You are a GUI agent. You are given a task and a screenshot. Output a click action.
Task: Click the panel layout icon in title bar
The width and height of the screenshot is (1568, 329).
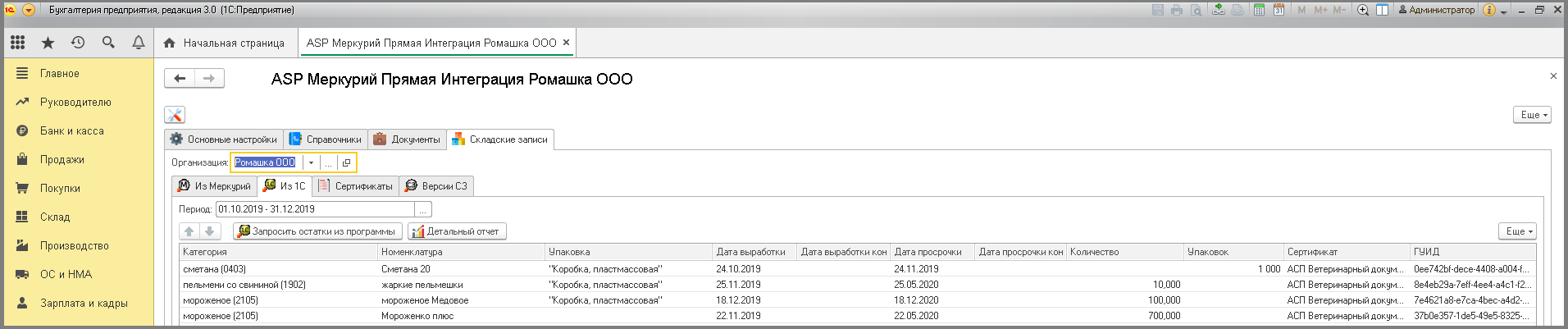point(1383,10)
